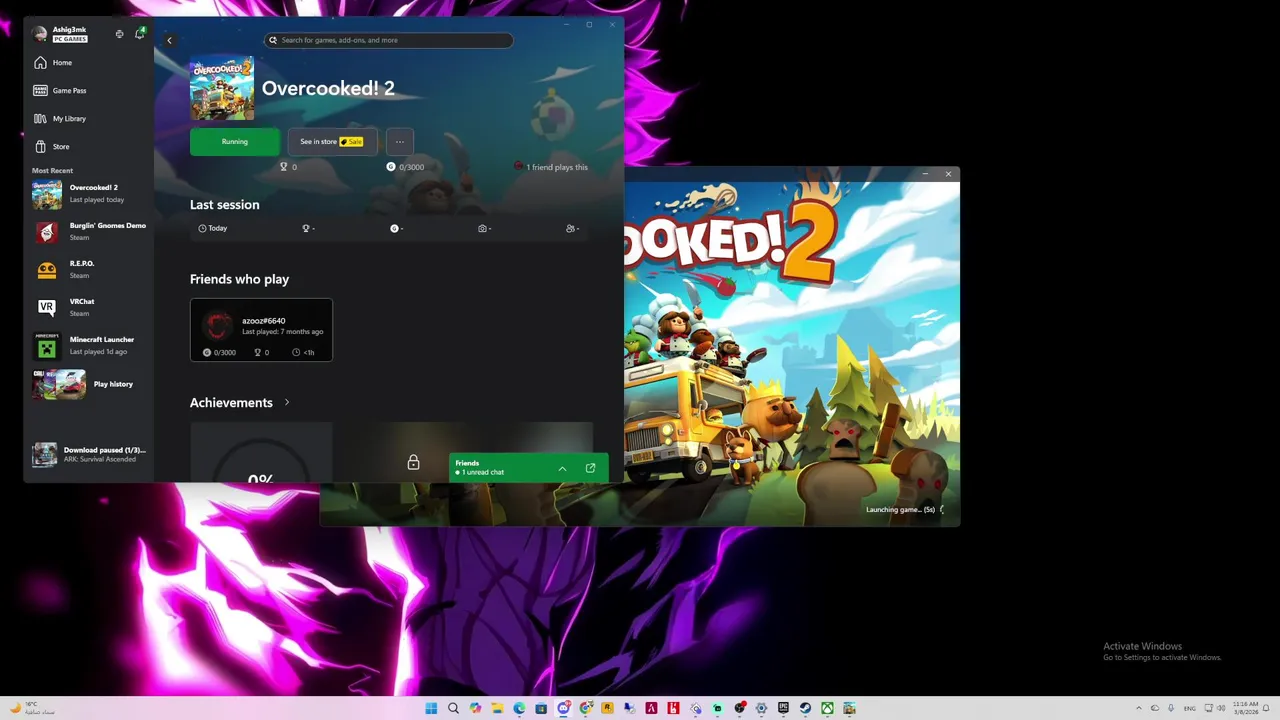Expand Achievements section with the chevron
1280x720 pixels.
(287, 402)
